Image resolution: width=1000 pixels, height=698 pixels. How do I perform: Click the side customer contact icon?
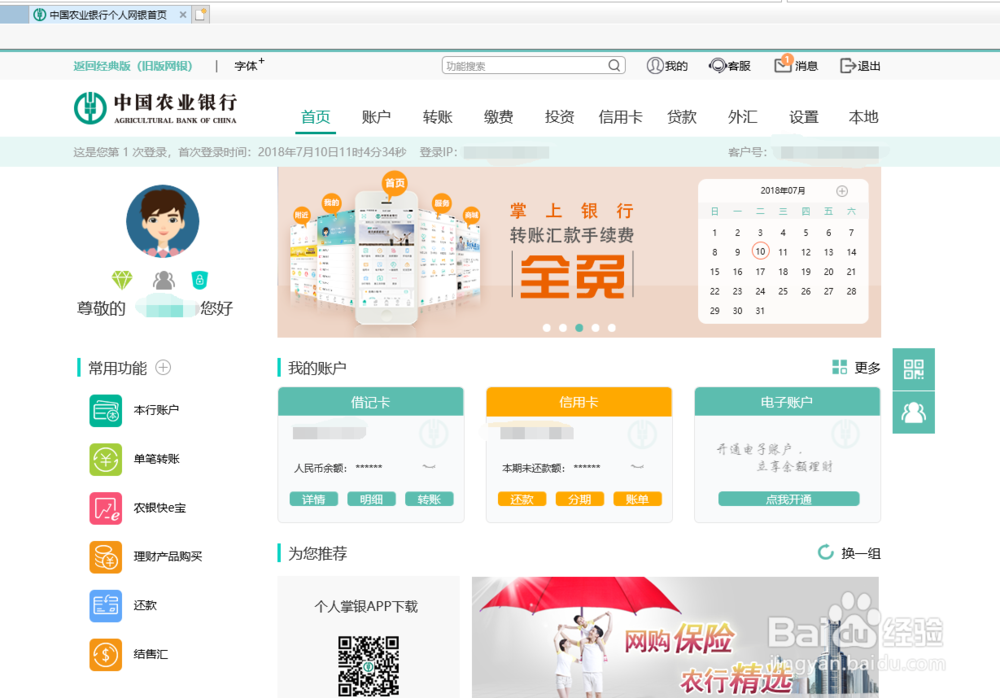click(x=913, y=413)
